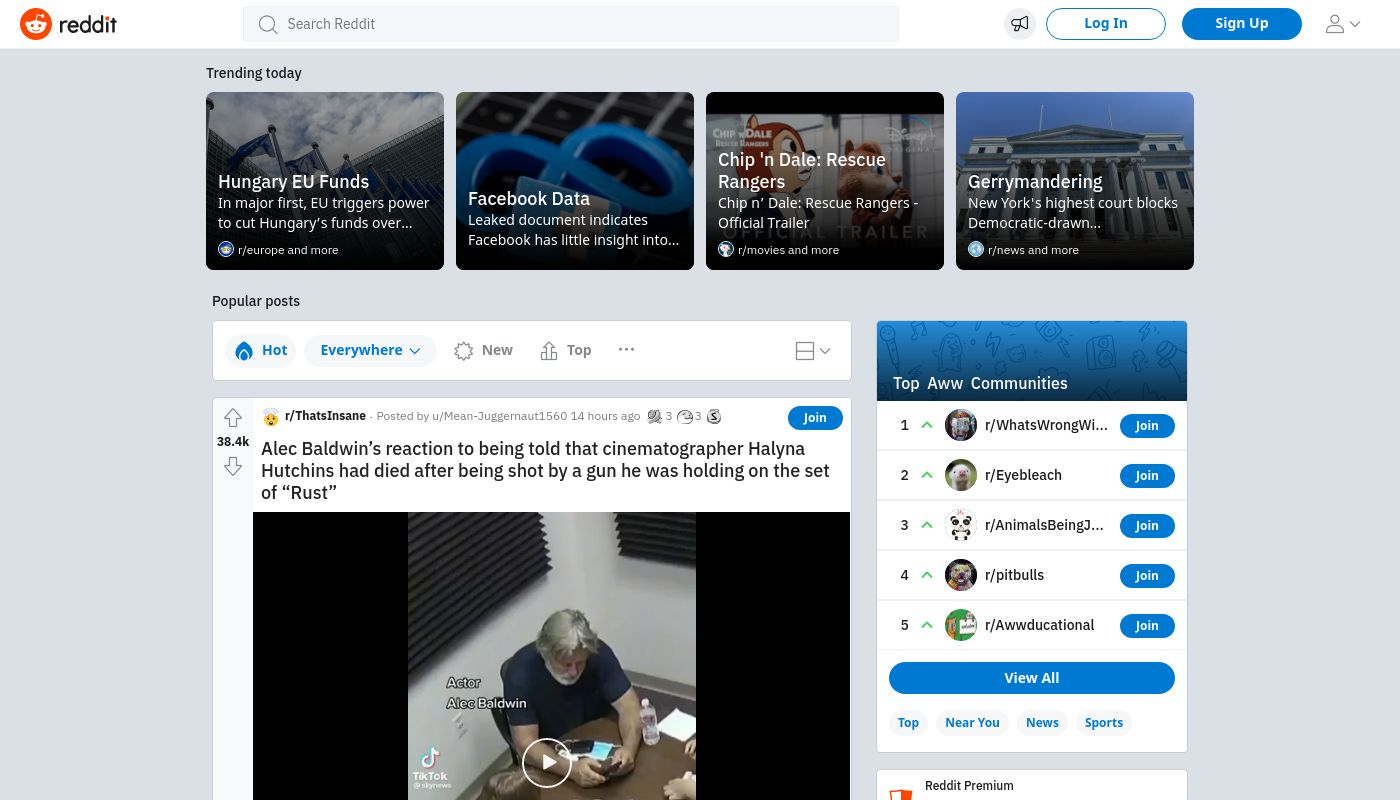
Task: Click the r/europe community avatar icon
Action: 226,249
